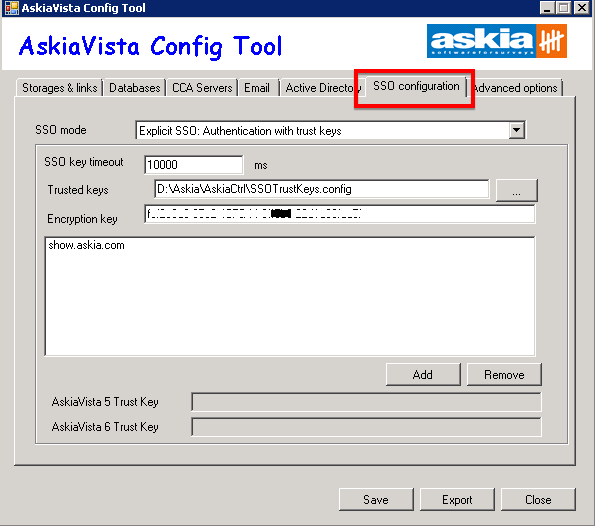
Task: Click the Add button
Action: click(423, 375)
